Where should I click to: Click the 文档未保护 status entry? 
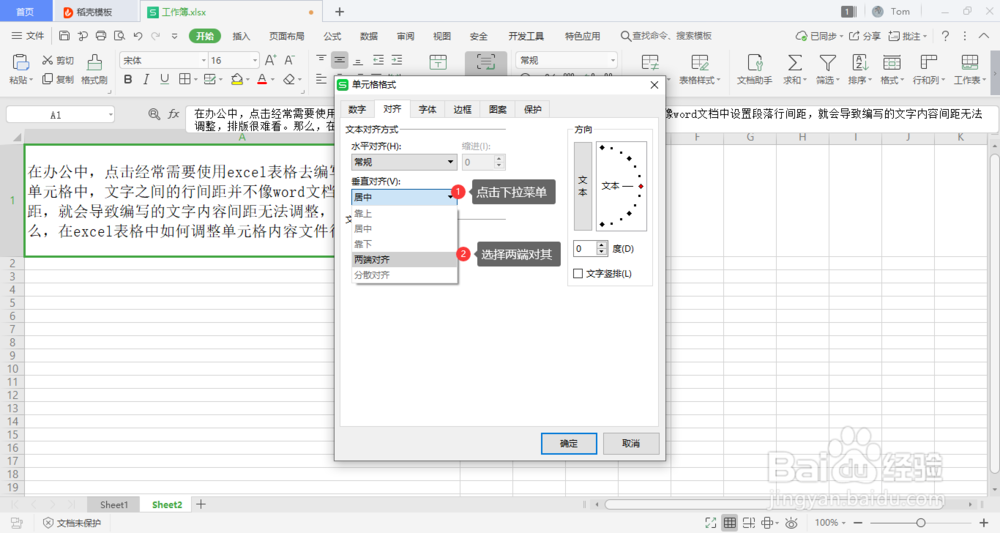(72, 523)
